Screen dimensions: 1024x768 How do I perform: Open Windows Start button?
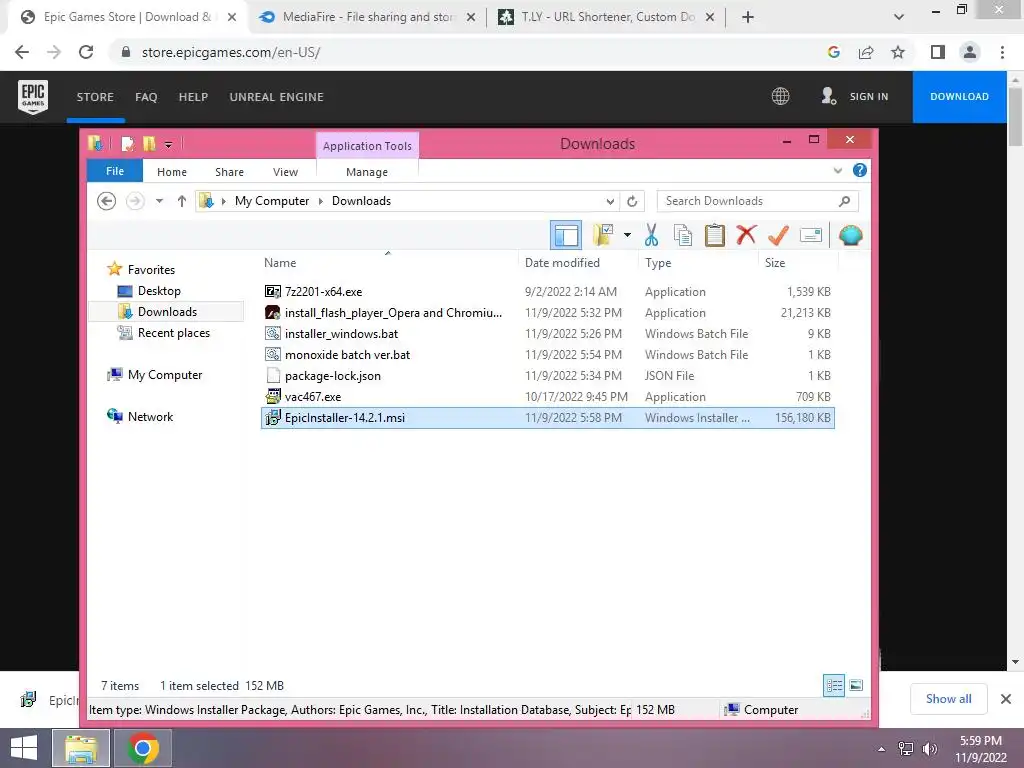[24, 748]
